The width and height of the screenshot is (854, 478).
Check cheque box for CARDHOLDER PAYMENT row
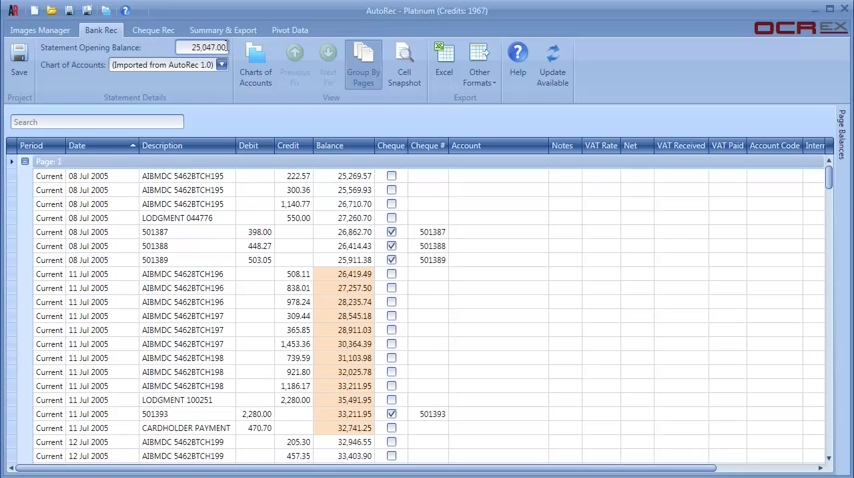point(392,428)
